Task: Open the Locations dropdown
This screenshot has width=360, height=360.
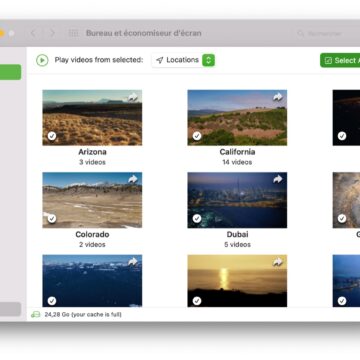Action: tap(183, 60)
